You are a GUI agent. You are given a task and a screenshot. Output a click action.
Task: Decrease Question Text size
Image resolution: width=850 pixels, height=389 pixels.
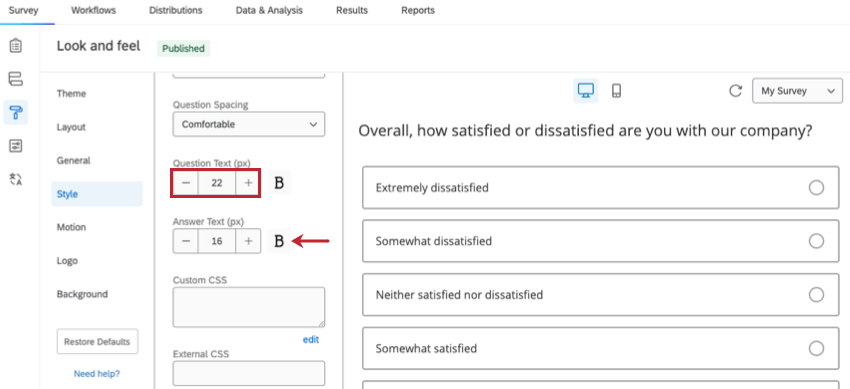(186, 183)
